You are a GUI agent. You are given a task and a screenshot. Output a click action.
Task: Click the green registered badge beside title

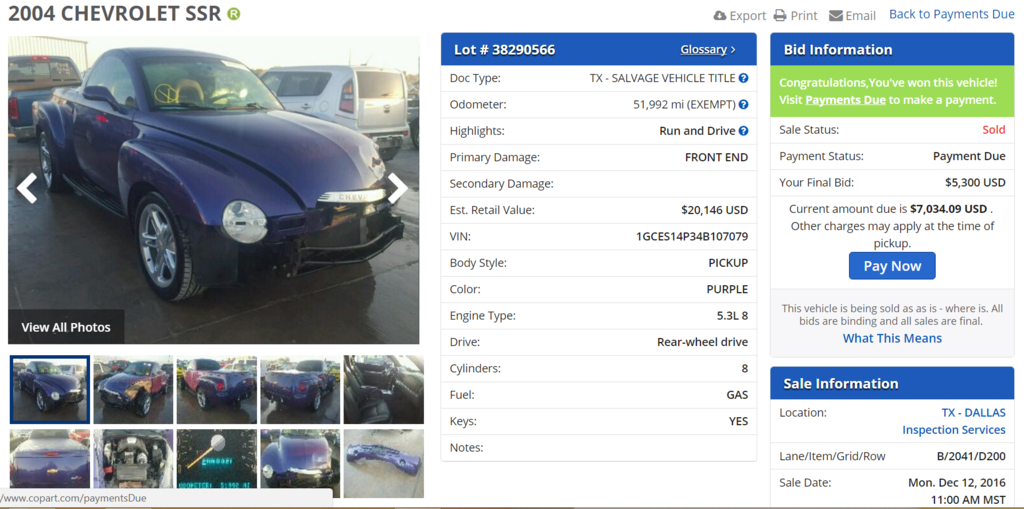(x=234, y=14)
